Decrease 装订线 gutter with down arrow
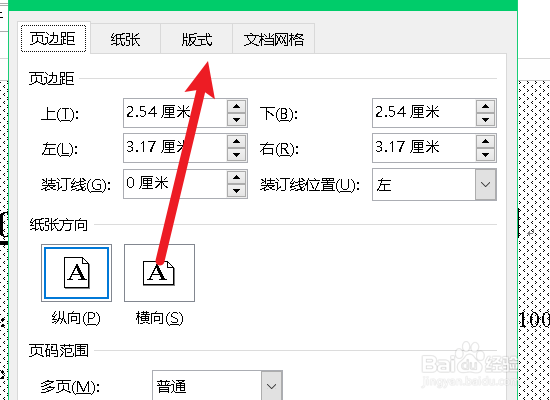The width and height of the screenshot is (550, 400). pos(236,191)
